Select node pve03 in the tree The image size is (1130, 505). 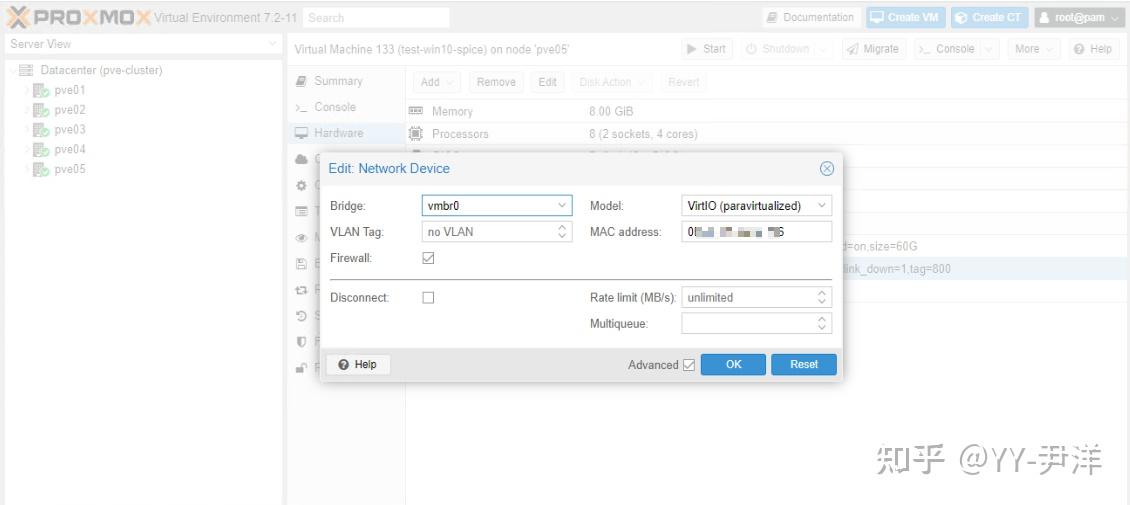point(70,130)
